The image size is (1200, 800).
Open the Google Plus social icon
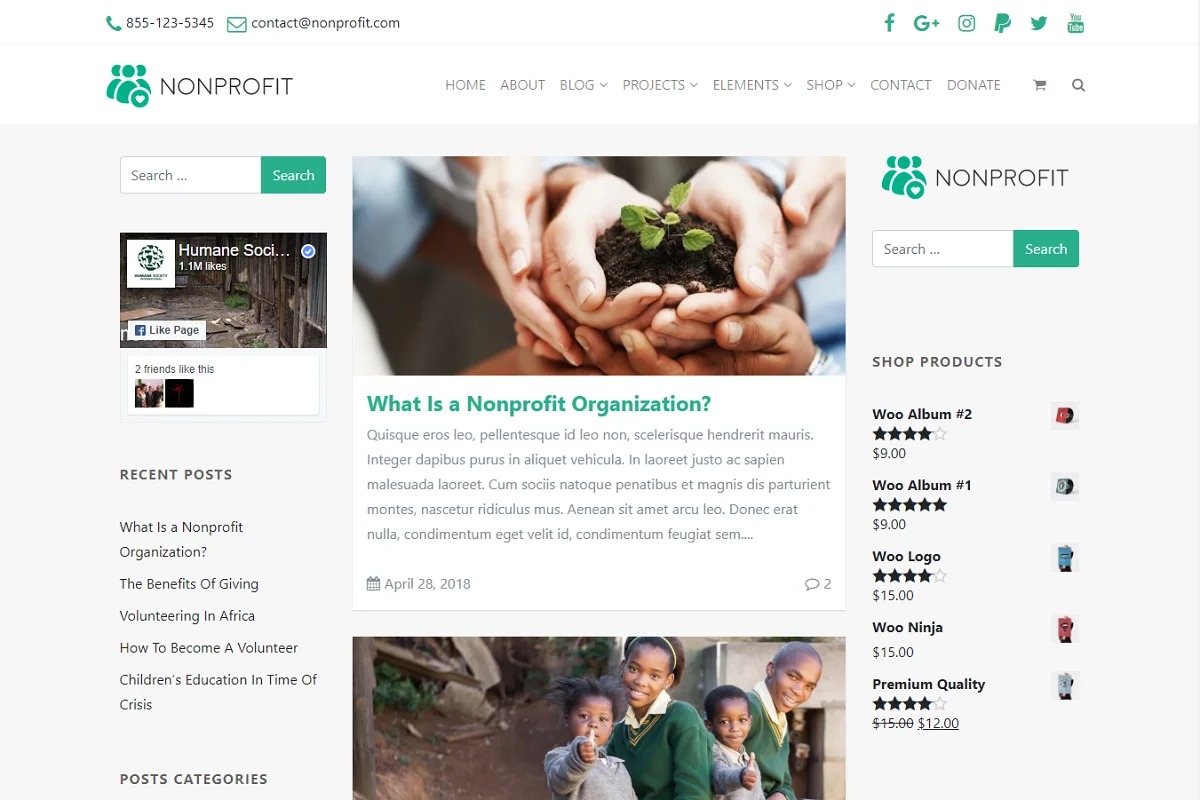click(926, 23)
